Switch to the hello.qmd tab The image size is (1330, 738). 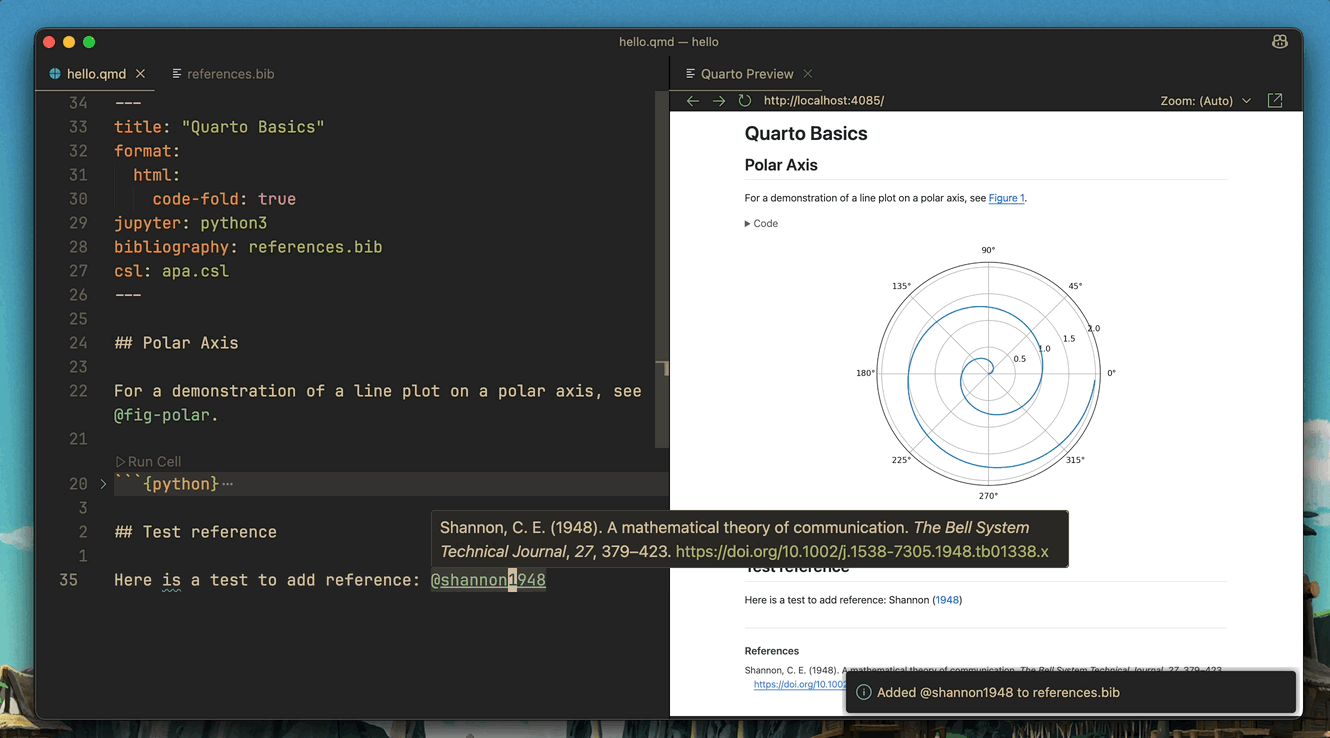click(x=96, y=74)
